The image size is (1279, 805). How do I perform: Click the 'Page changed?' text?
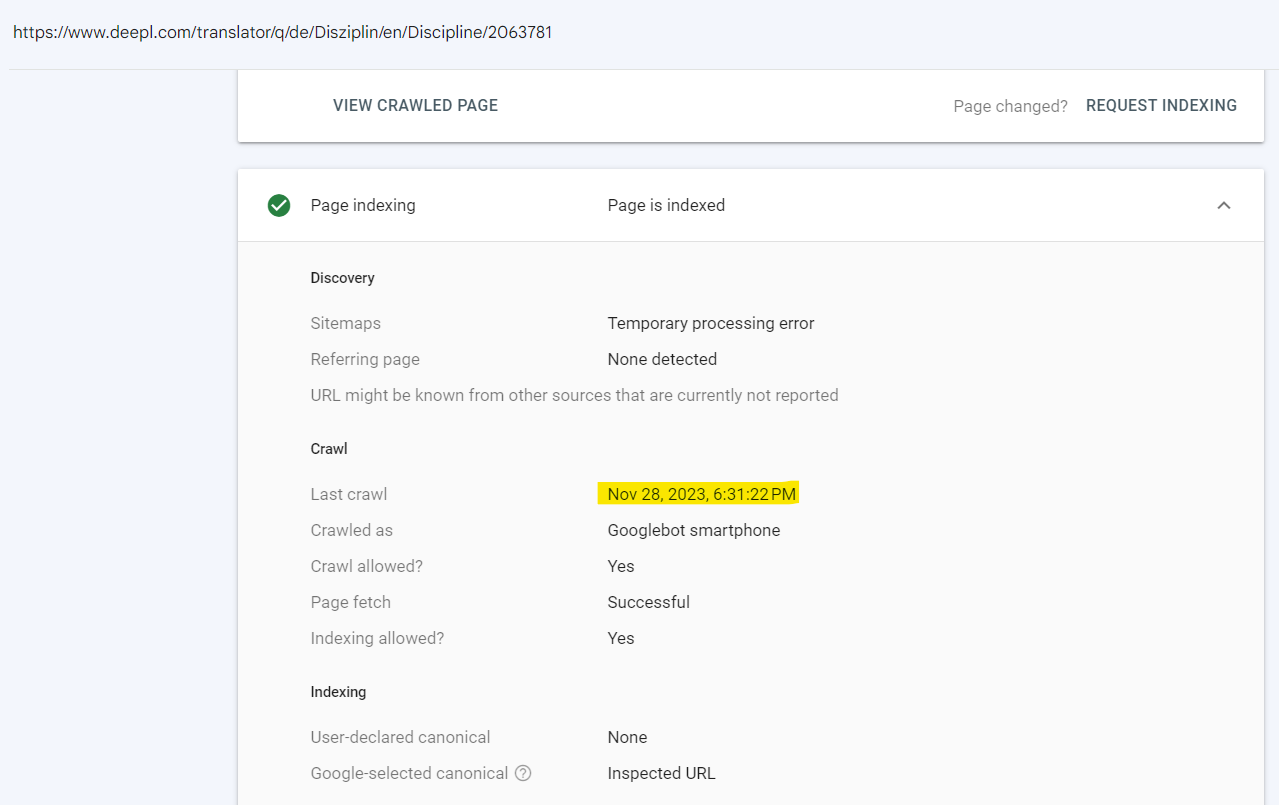click(x=1010, y=106)
